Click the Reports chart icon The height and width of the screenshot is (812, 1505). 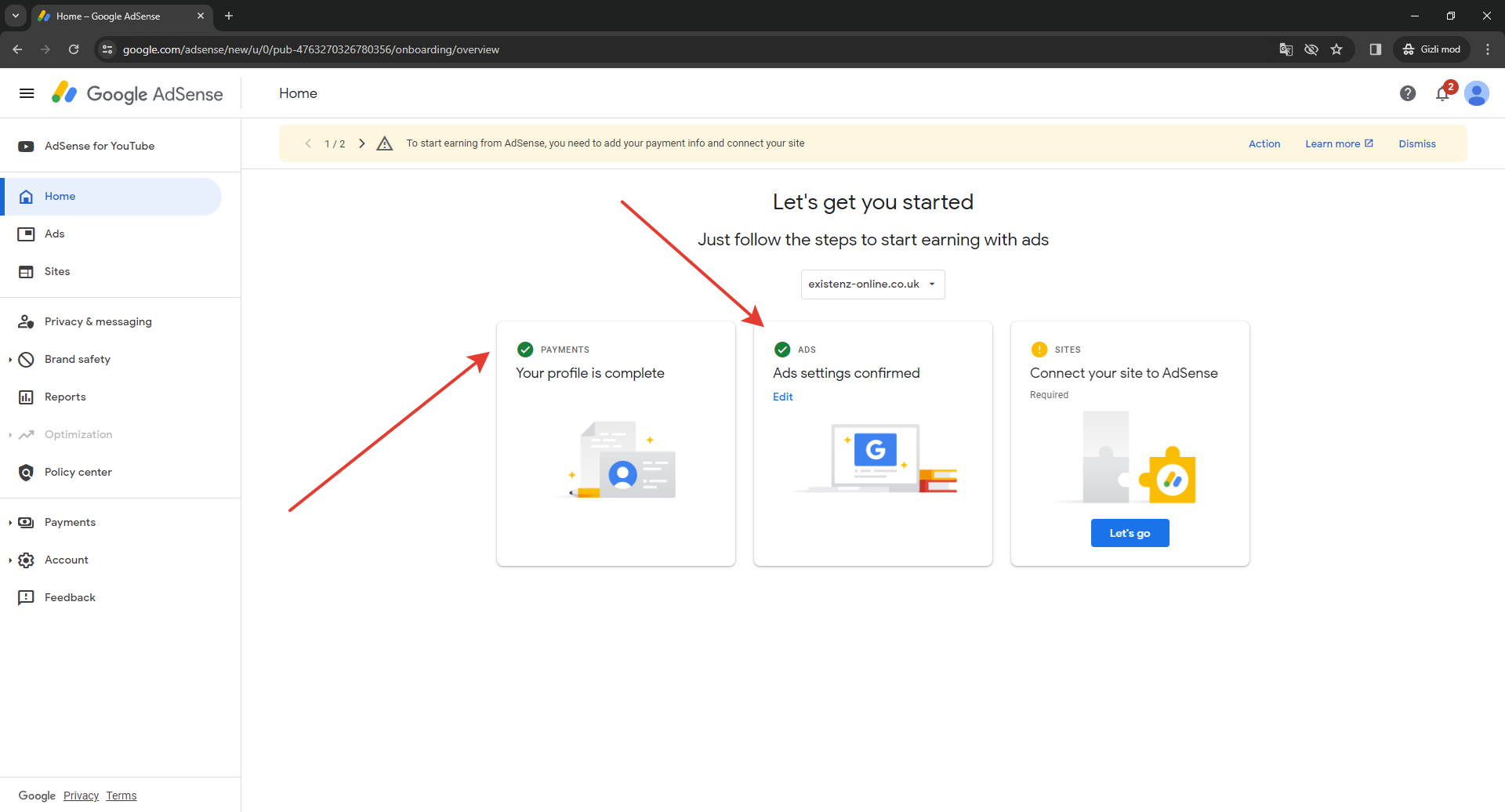[26, 397]
